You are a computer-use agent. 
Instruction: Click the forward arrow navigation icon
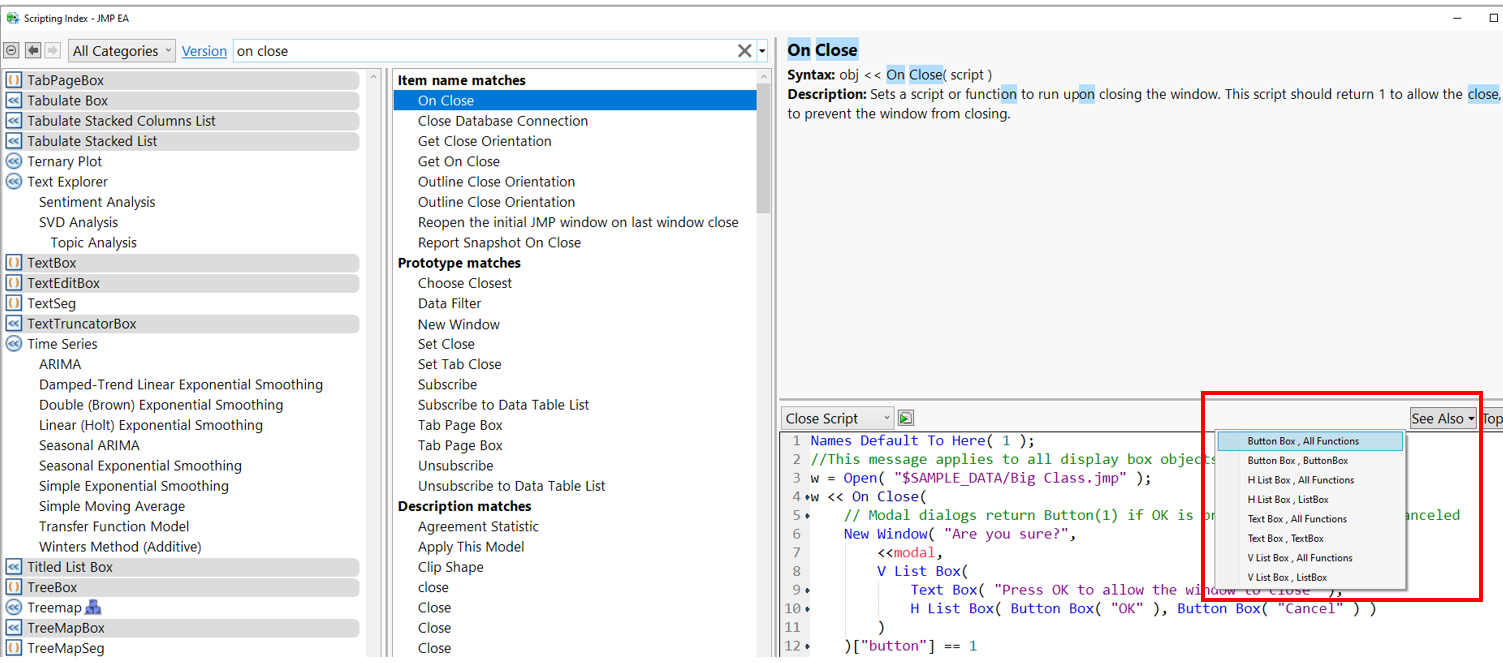point(52,51)
